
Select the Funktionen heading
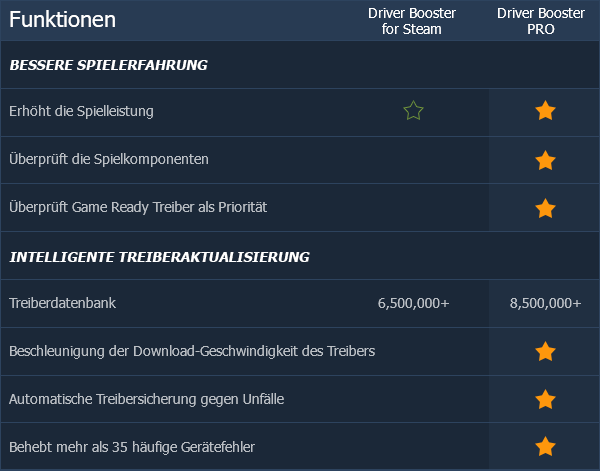click(62, 20)
